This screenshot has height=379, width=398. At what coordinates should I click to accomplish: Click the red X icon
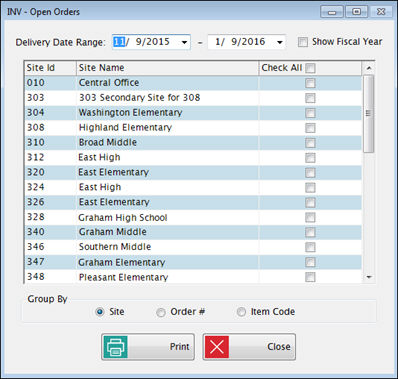217,347
